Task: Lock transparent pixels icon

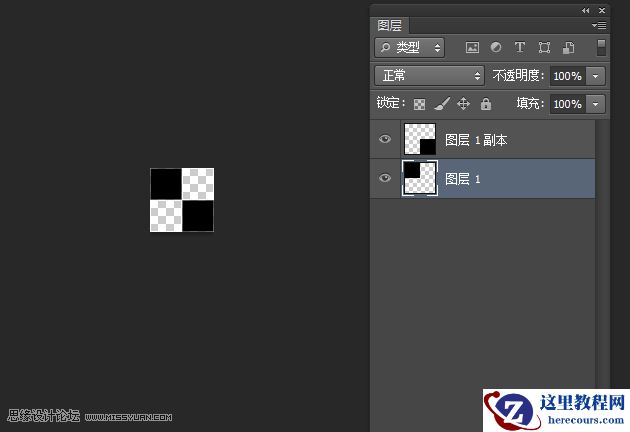Action: pyautogui.click(x=419, y=104)
